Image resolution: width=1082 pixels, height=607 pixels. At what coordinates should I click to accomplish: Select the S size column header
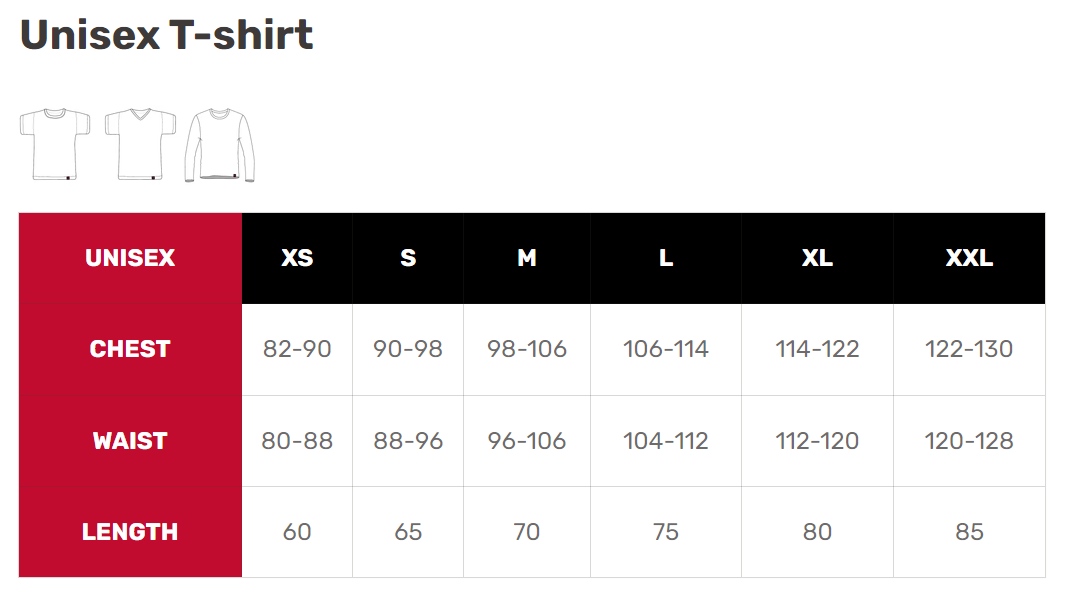[x=408, y=258]
